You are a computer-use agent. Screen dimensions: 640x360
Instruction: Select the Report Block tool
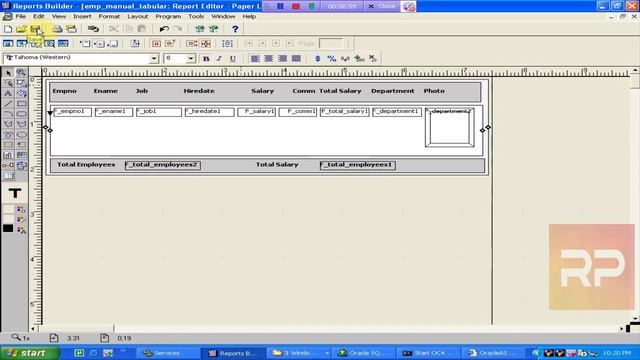point(8,176)
